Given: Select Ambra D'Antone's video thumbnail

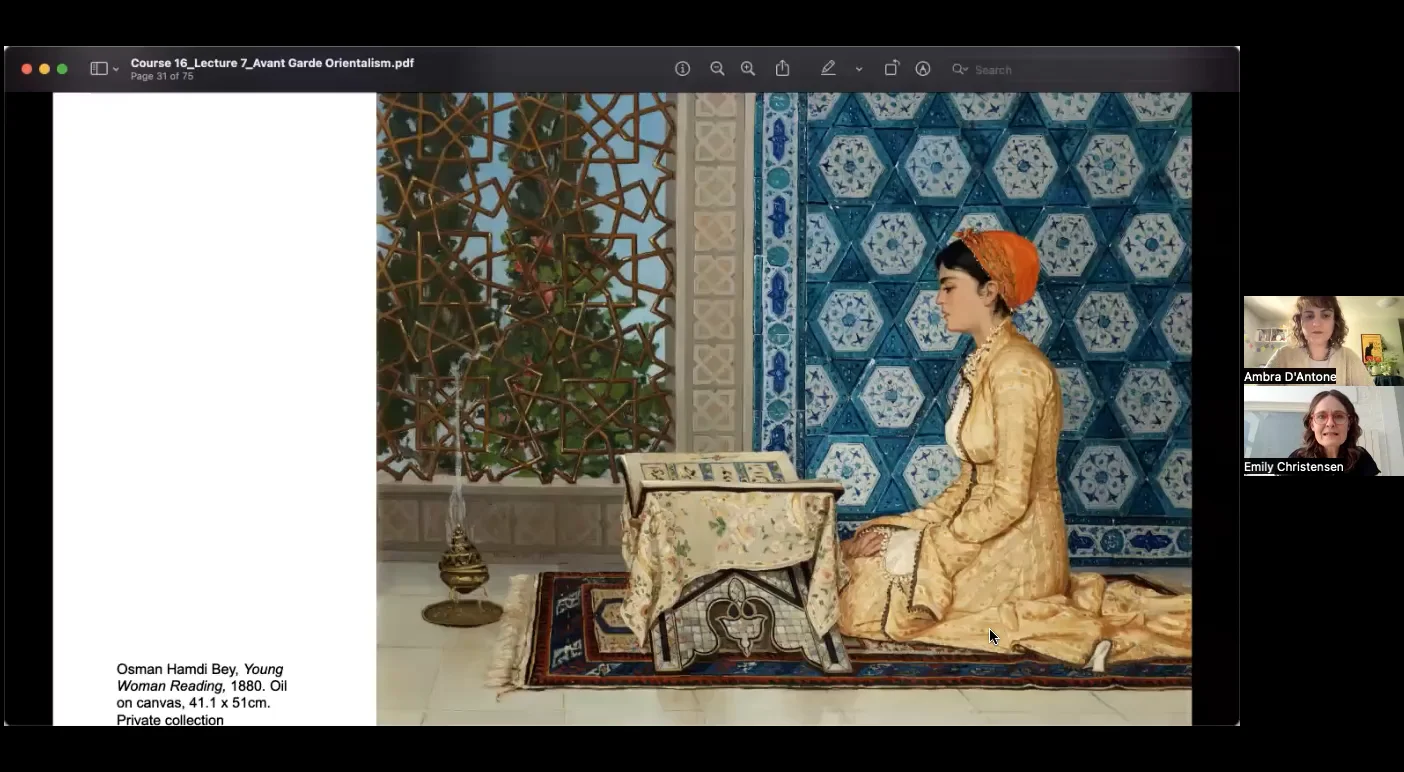Looking at the screenshot, I should point(1323,340).
